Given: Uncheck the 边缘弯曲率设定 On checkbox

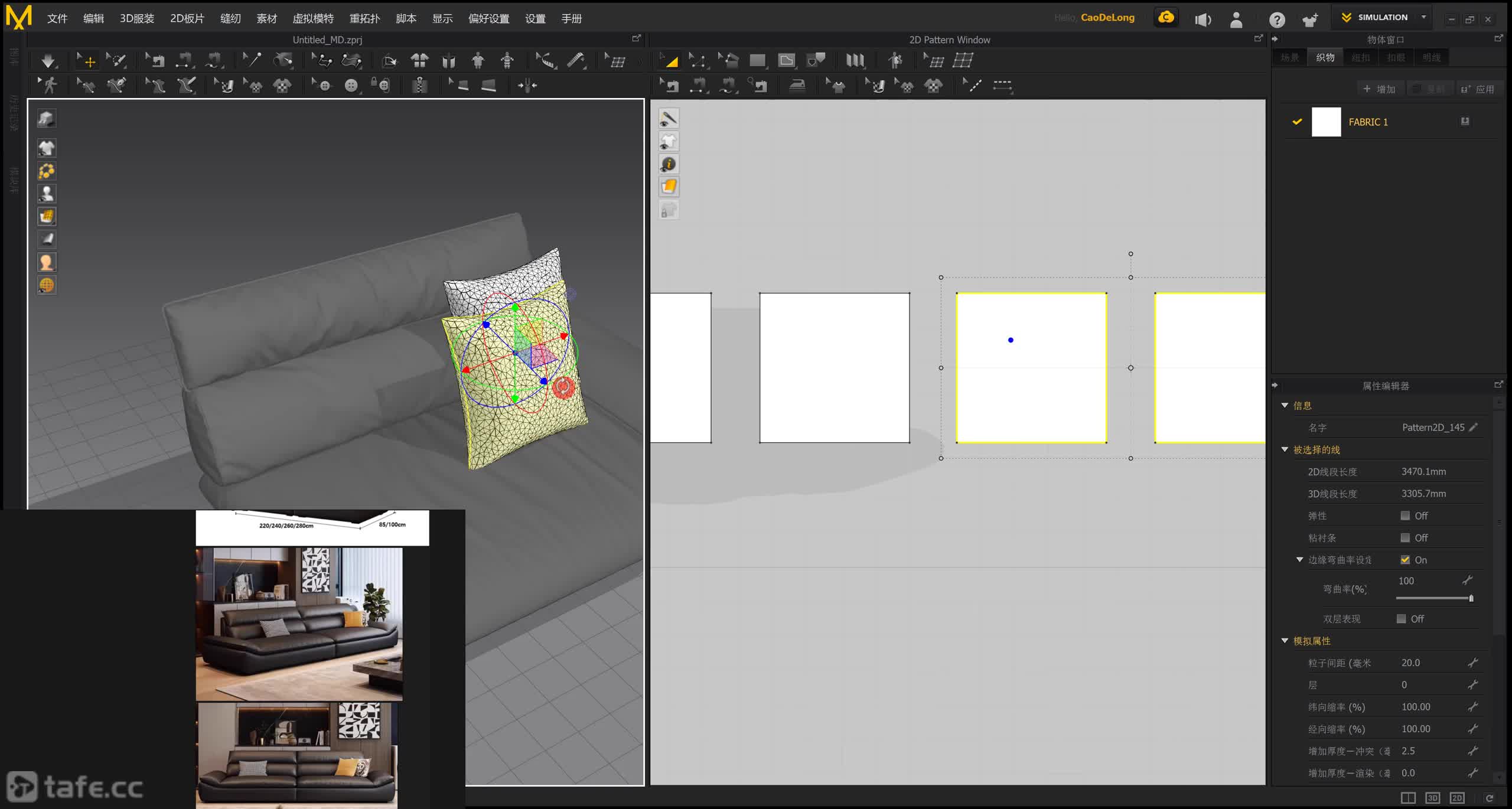Looking at the screenshot, I should point(1405,560).
